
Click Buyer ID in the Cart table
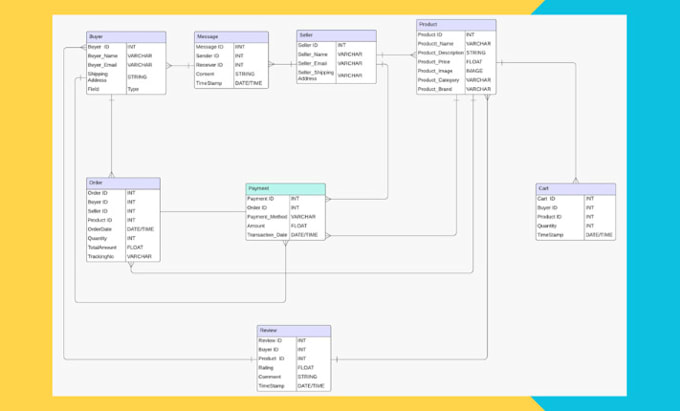(x=547, y=208)
